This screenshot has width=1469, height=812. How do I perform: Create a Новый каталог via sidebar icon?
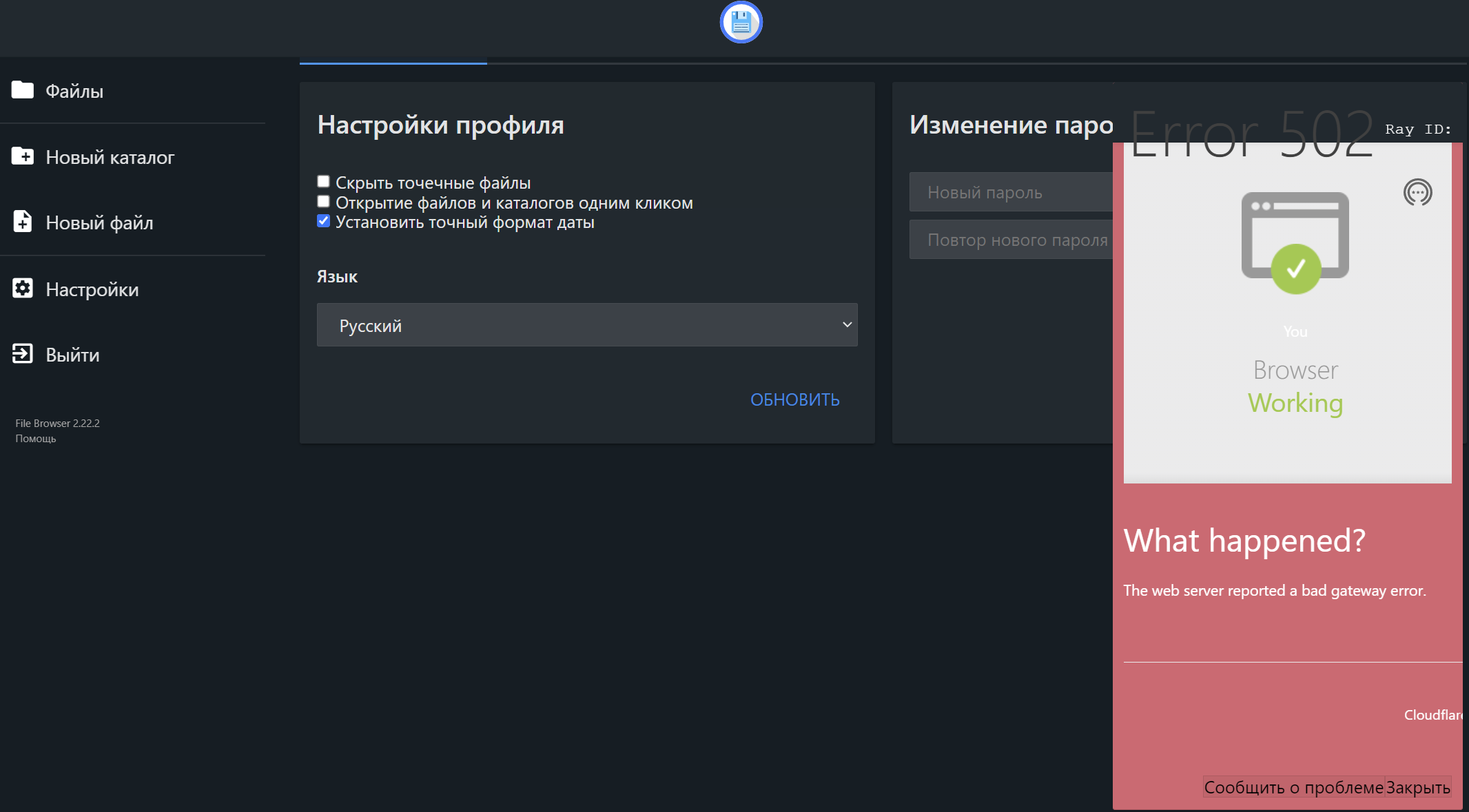point(23,156)
